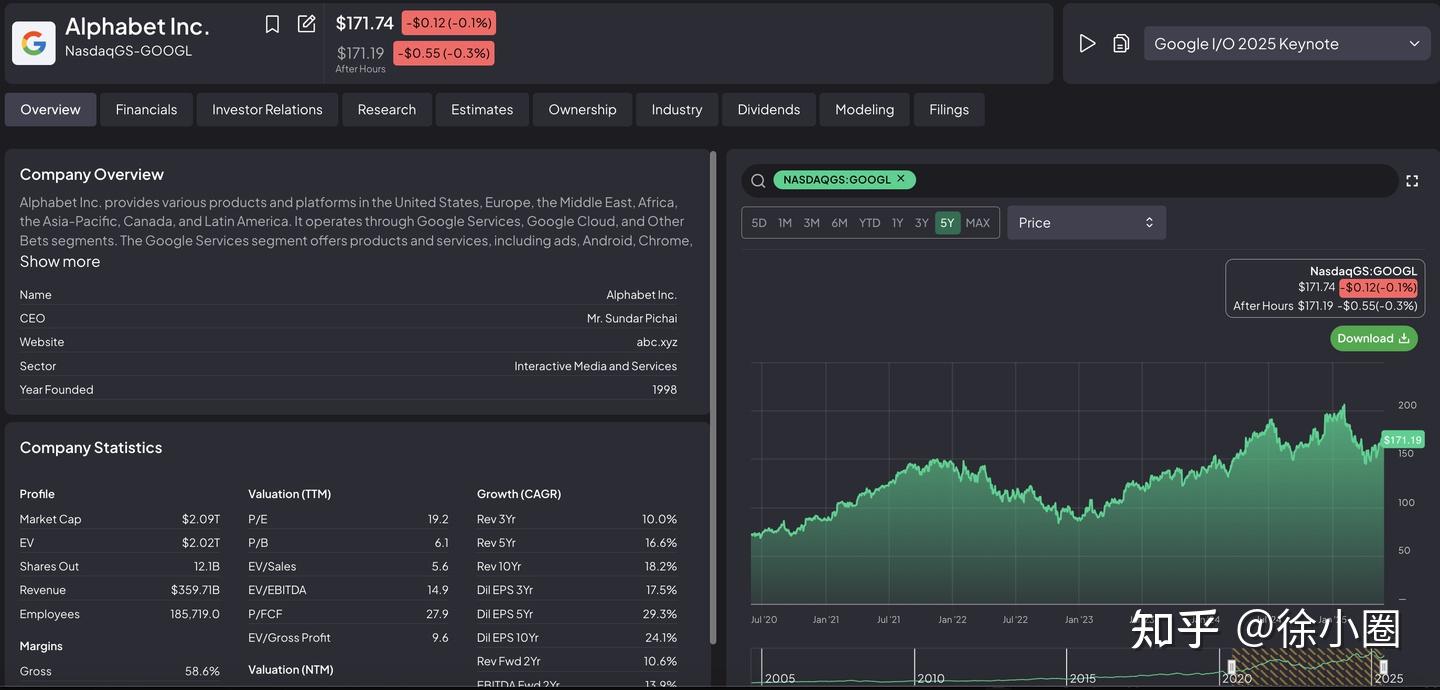Viewport: 1440px width, 690px height.
Task: Click the Google logo icon
Action: click(34, 43)
